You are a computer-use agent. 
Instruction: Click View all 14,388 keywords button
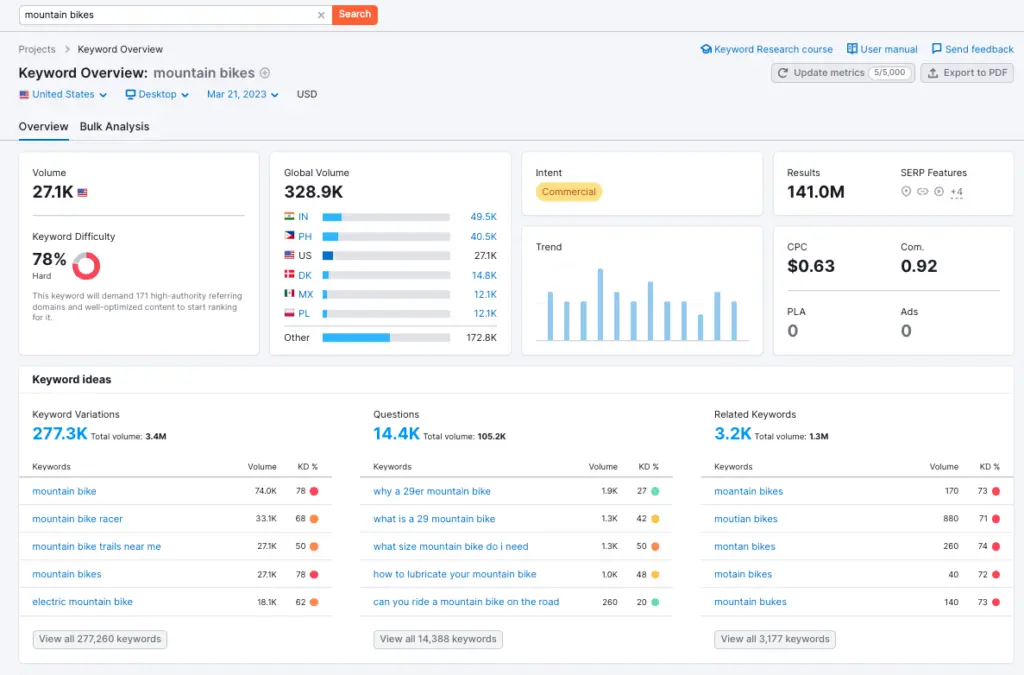[438, 639]
